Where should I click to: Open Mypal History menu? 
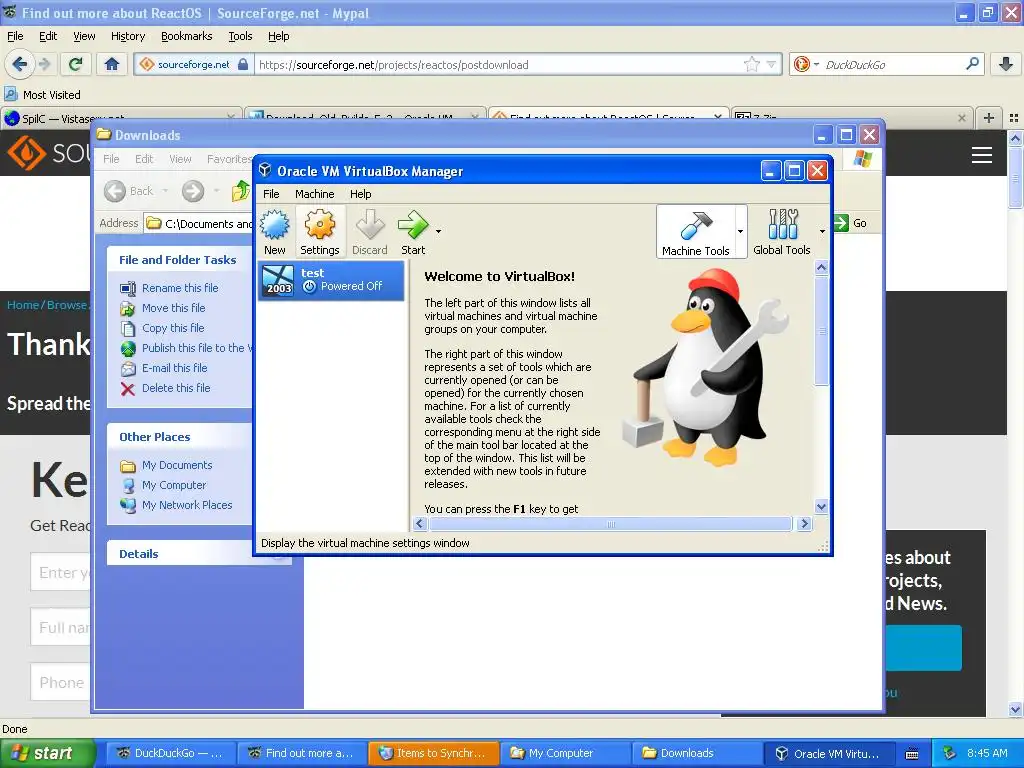click(x=128, y=37)
